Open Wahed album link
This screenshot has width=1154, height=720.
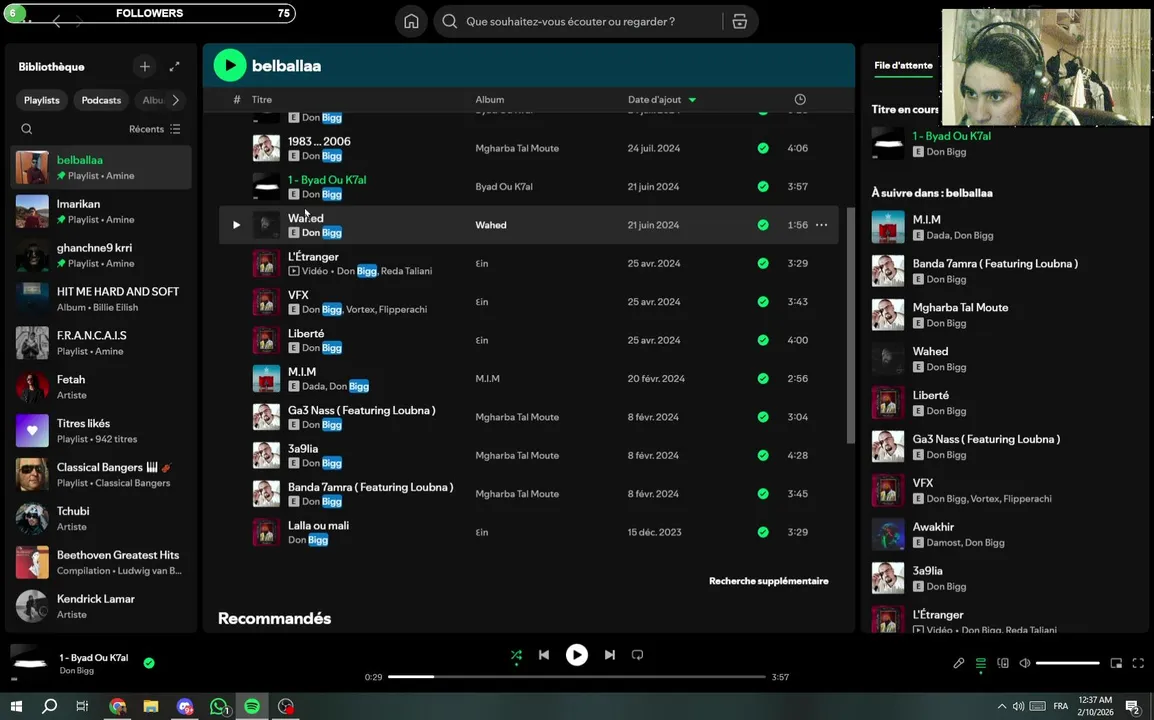(490, 225)
